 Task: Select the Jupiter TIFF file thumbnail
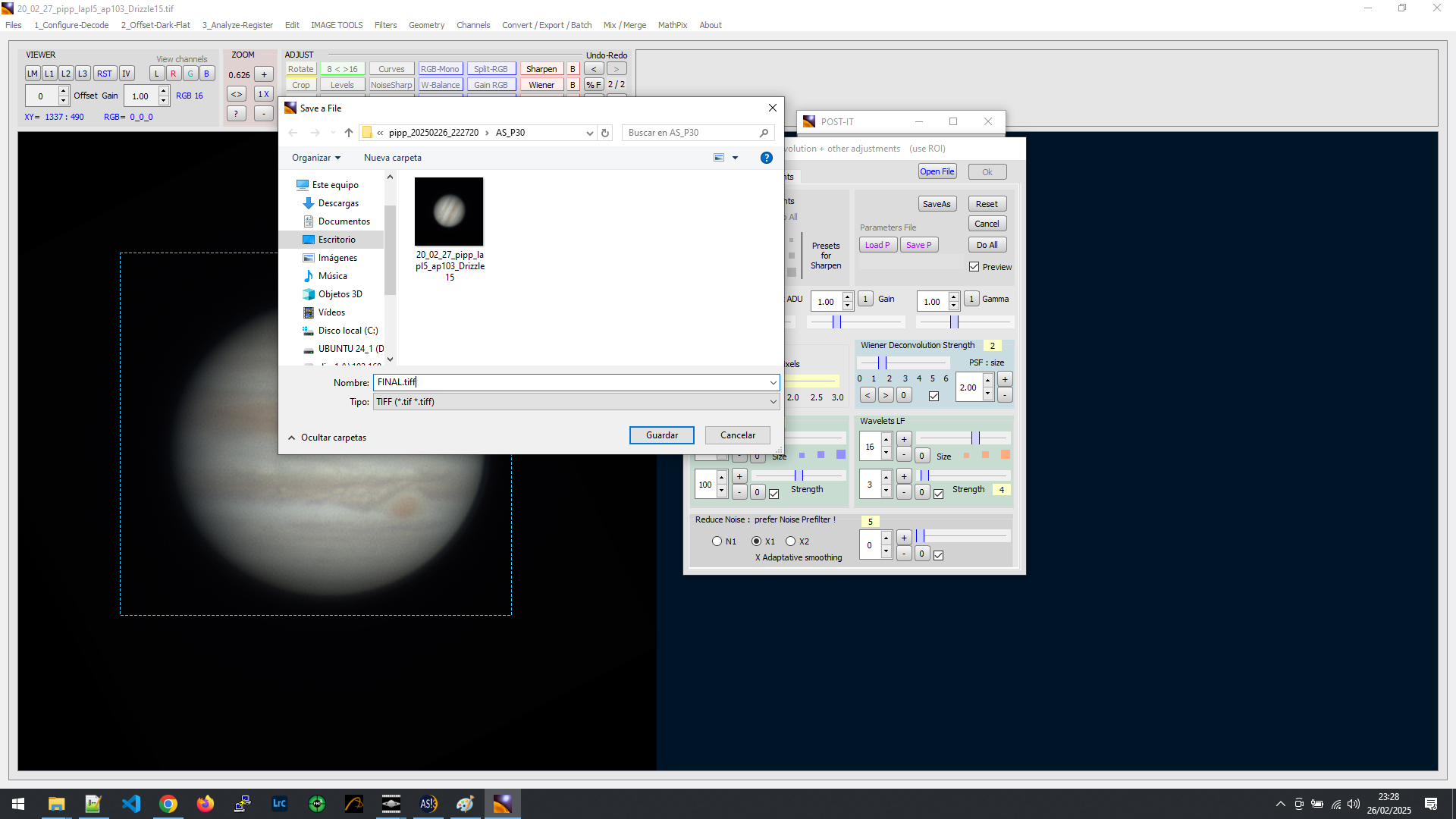[449, 212]
